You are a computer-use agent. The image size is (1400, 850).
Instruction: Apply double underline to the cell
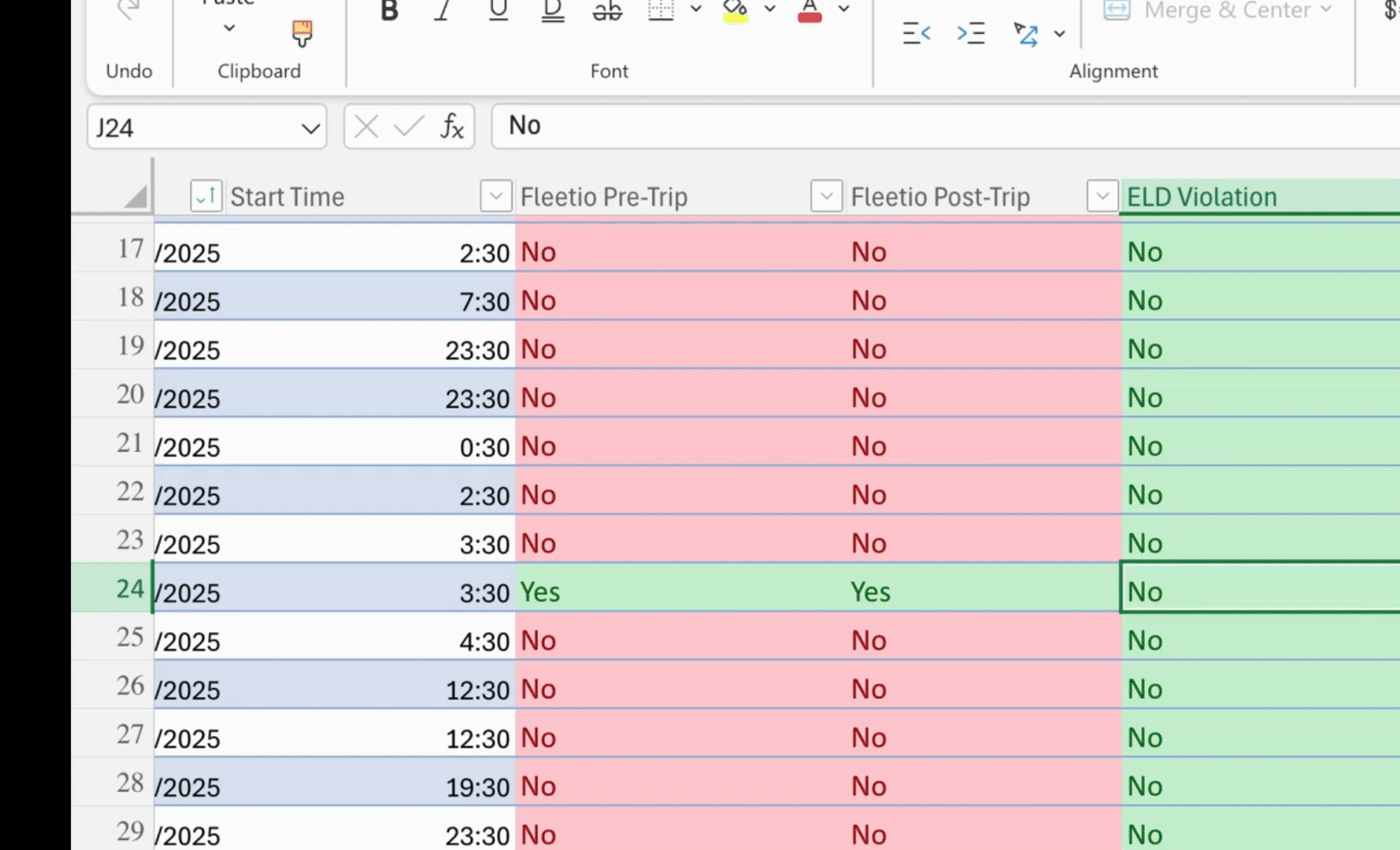coord(553,11)
